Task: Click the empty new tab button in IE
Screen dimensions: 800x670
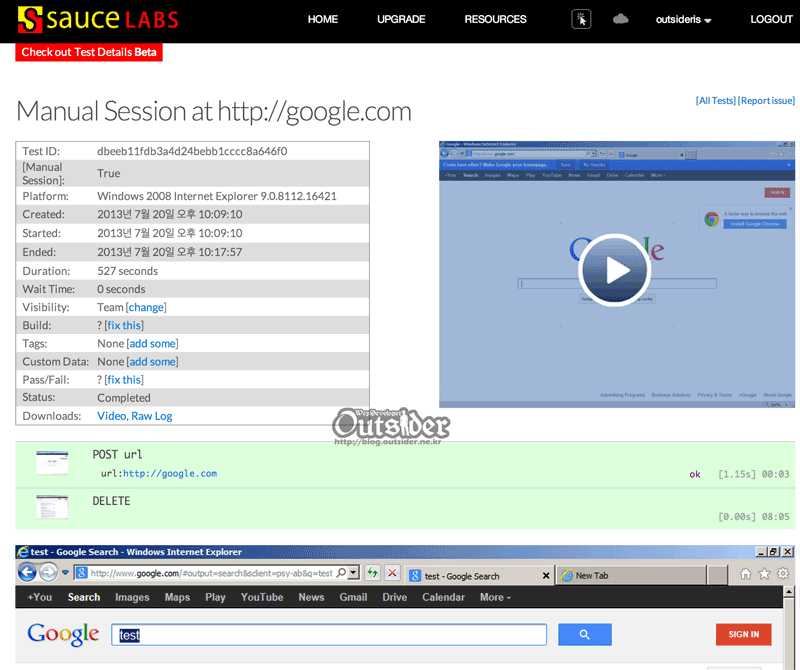Action: [x=718, y=576]
